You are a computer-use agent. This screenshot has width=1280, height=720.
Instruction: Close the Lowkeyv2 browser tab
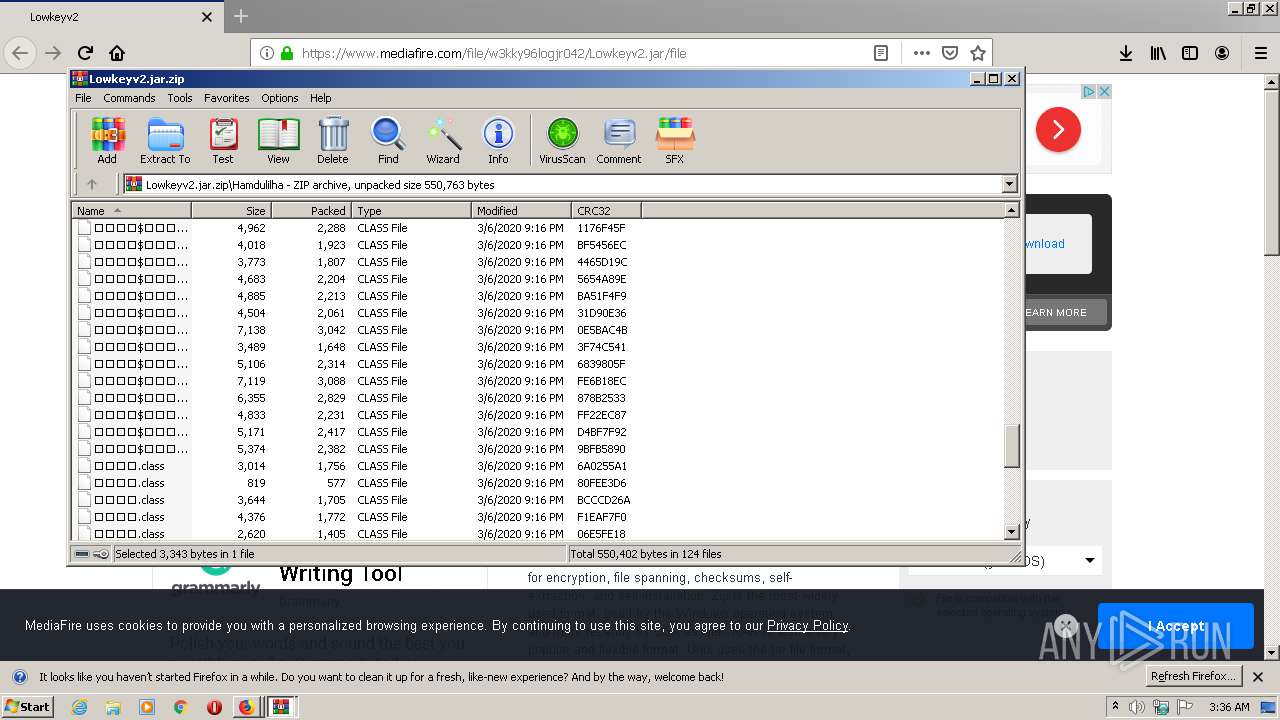207,17
